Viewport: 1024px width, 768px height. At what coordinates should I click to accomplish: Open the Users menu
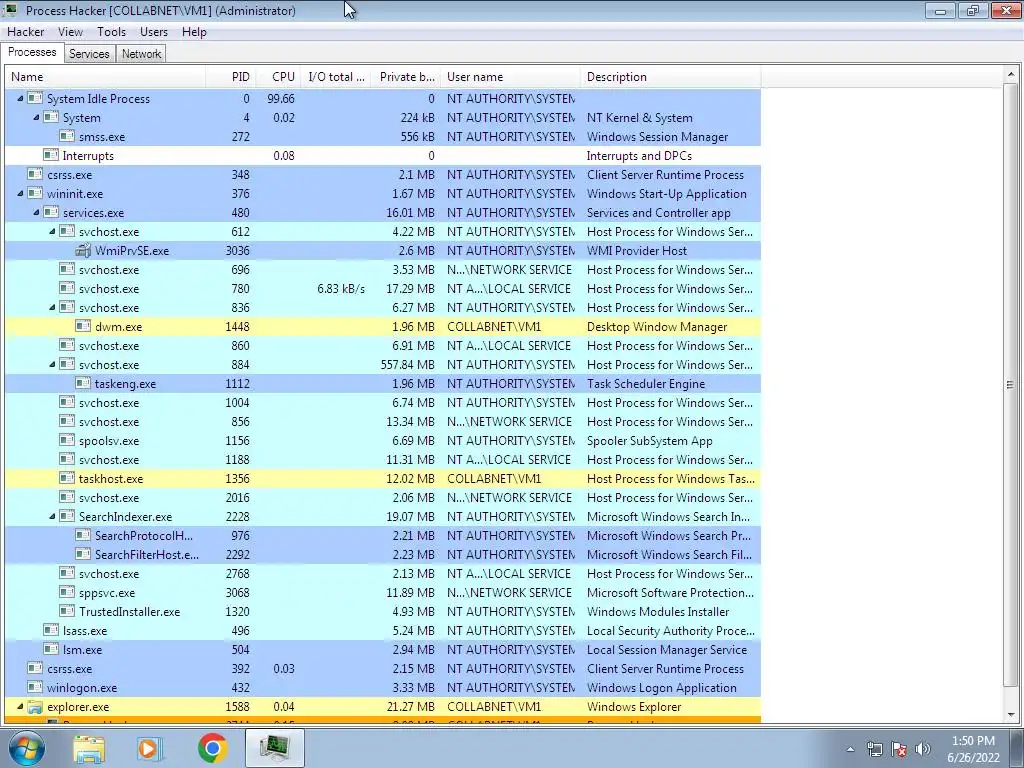[x=154, y=31]
